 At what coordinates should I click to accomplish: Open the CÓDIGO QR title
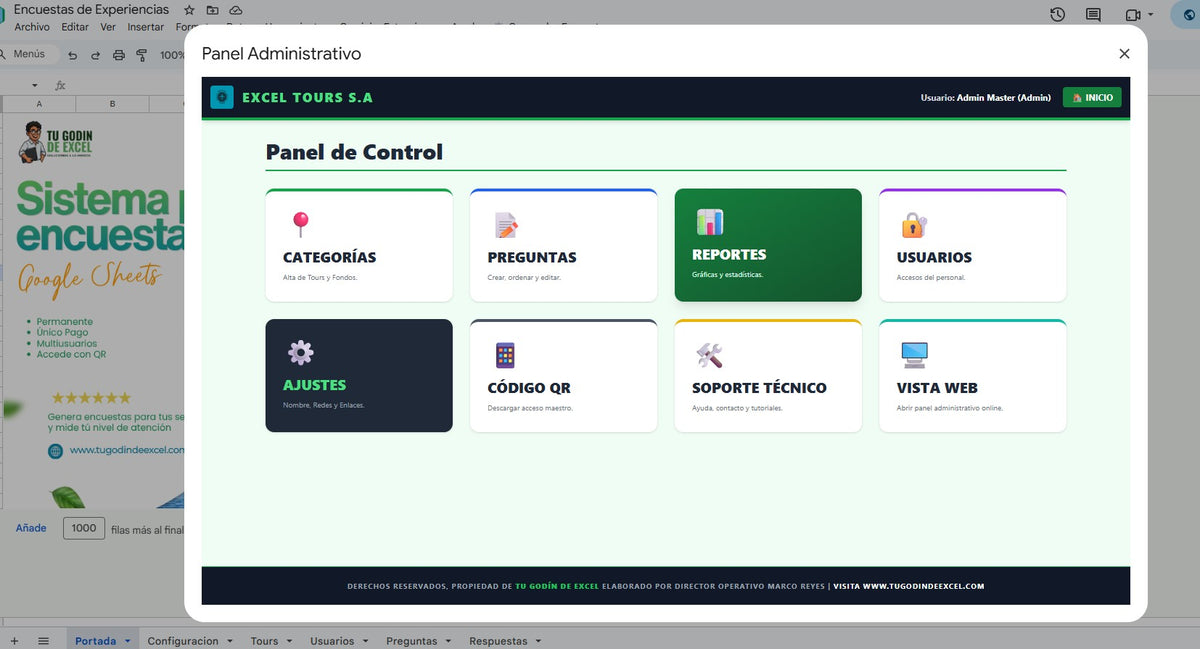(x=529, y=388)
